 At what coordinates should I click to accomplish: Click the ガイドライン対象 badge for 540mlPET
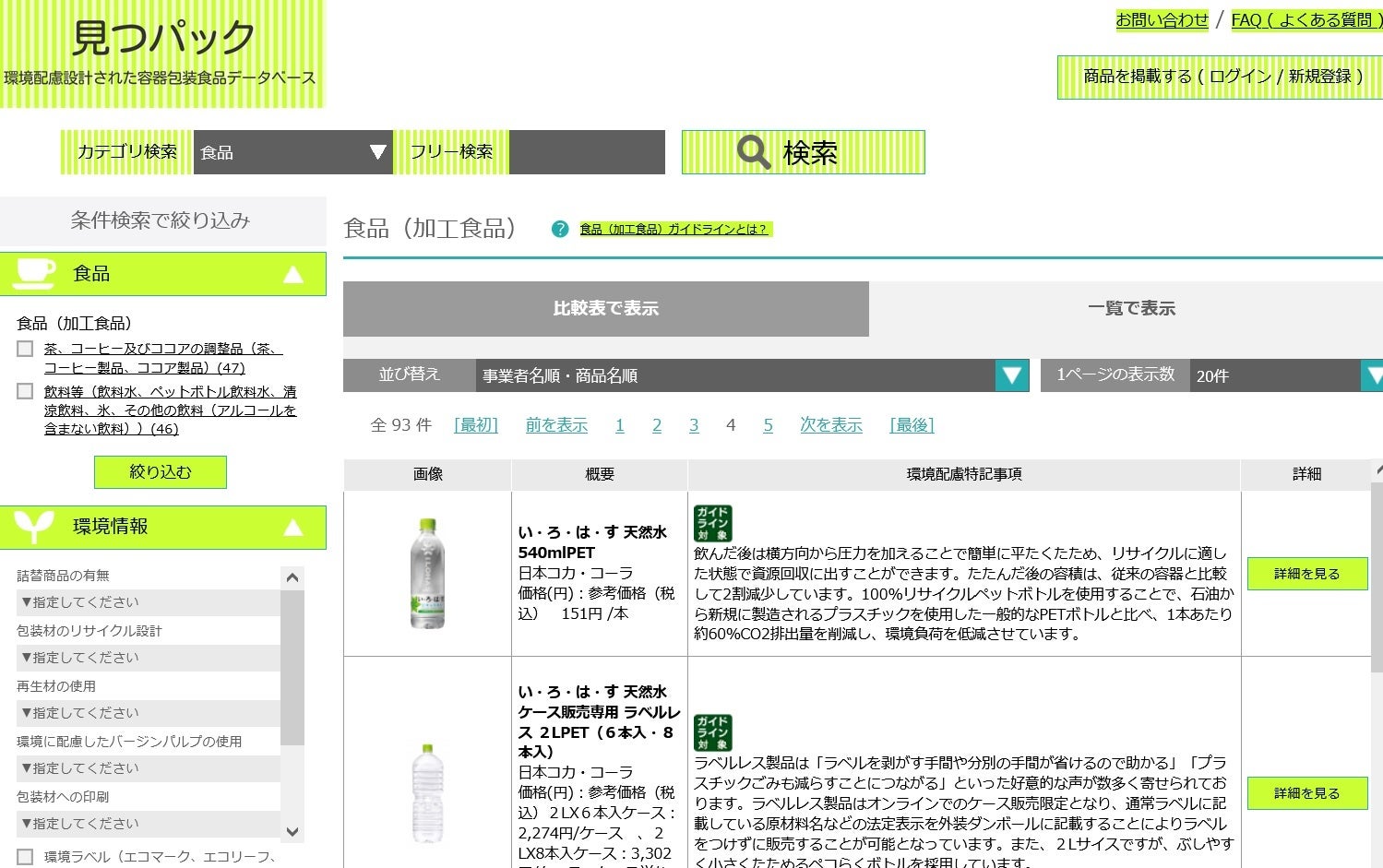point(712,523)
